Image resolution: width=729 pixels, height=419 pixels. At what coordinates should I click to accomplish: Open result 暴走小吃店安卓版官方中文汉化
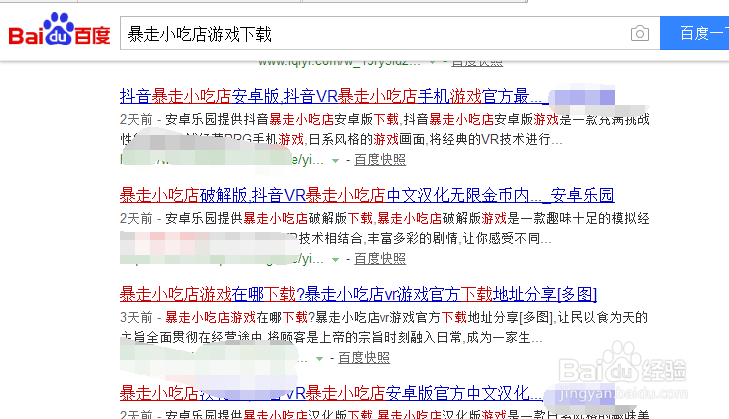[331, 393]
